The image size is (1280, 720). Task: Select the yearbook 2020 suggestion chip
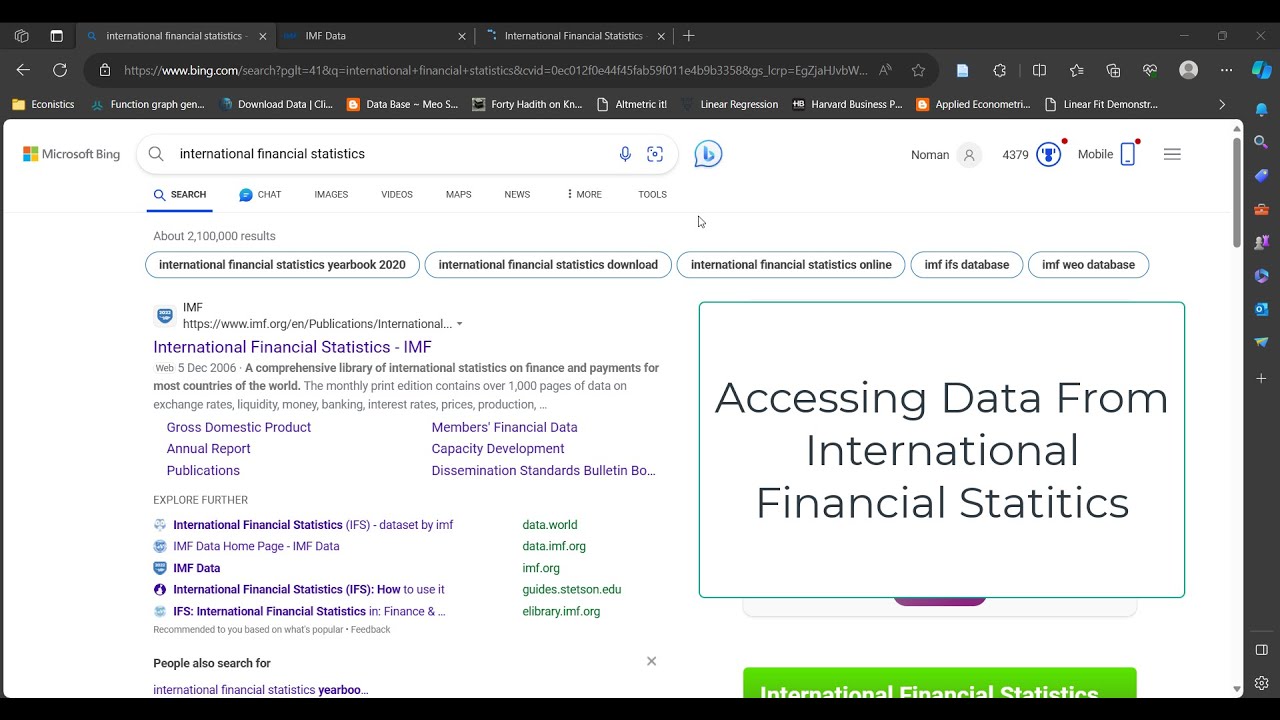point(282,265)
